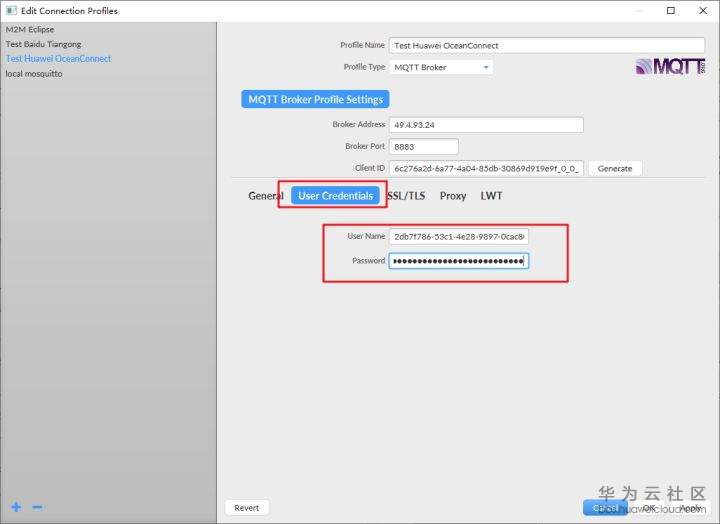Edit the Broker Address field
This screenshot has width=720, height=524.
[486, 124]
